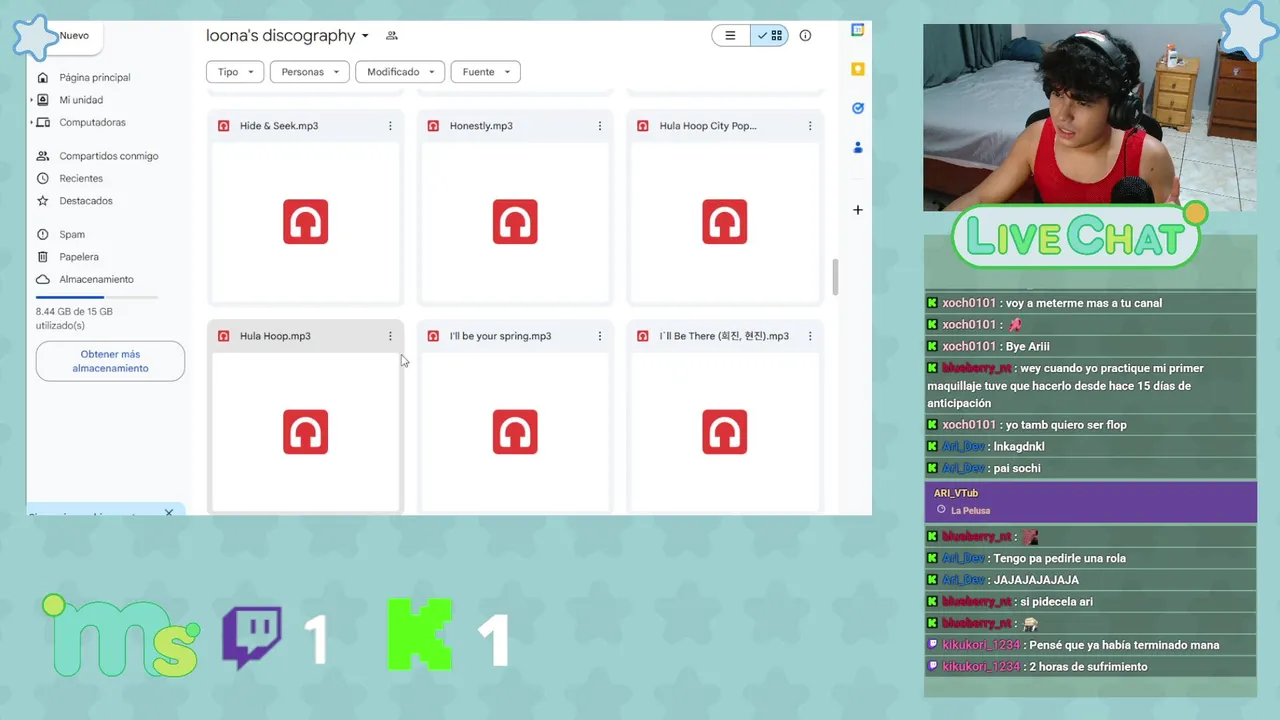Click the plus get add-ons icon
1280x720 pixels.
pos(857,210)
